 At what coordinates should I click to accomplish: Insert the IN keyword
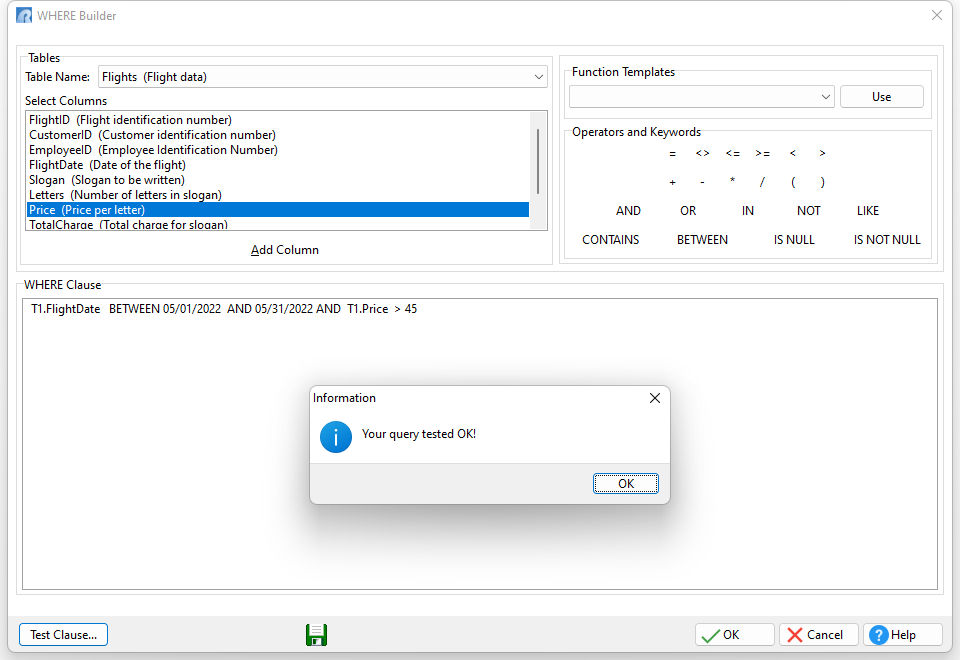pyautogui.click(x=748, y=211)
